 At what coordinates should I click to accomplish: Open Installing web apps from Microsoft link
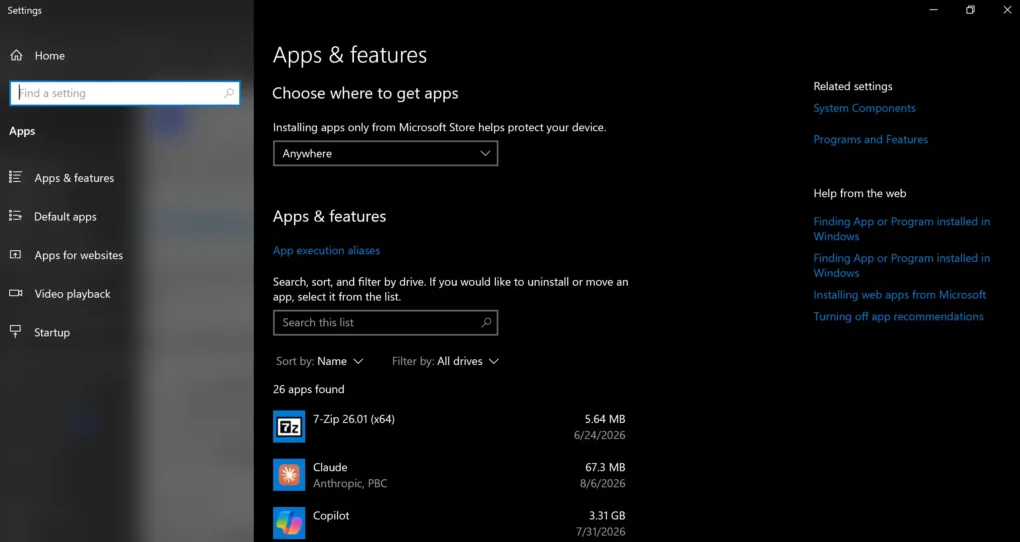pos(900,295)
